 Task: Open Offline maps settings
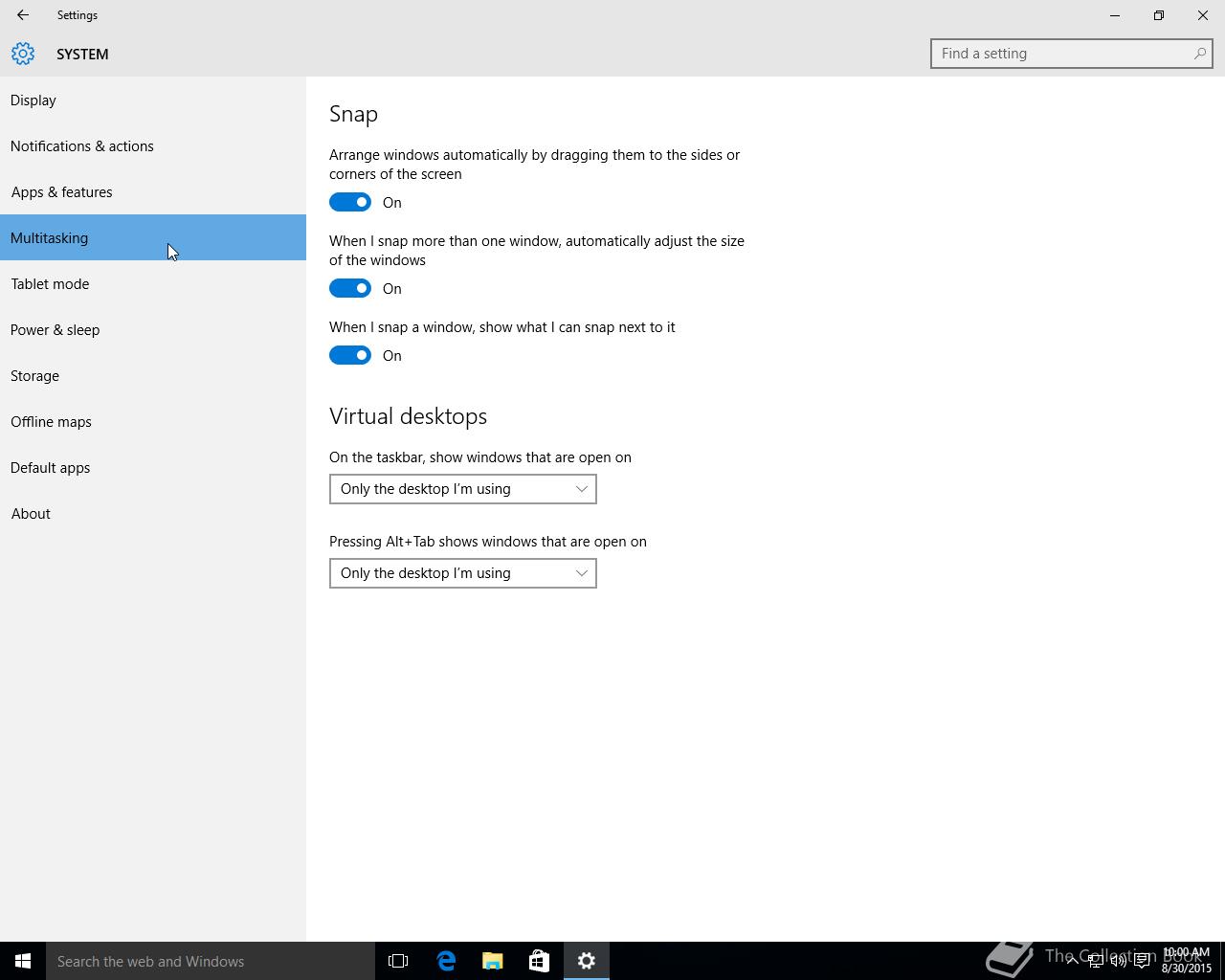point(153,421)
